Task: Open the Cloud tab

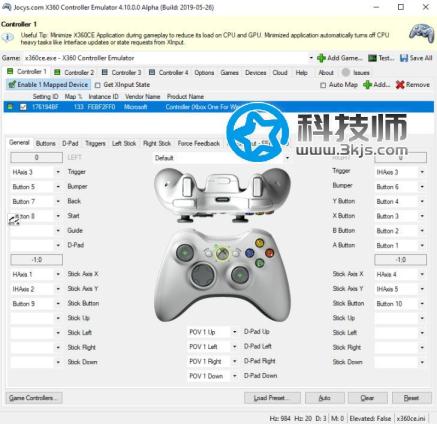Action: (x=280, y=72)
